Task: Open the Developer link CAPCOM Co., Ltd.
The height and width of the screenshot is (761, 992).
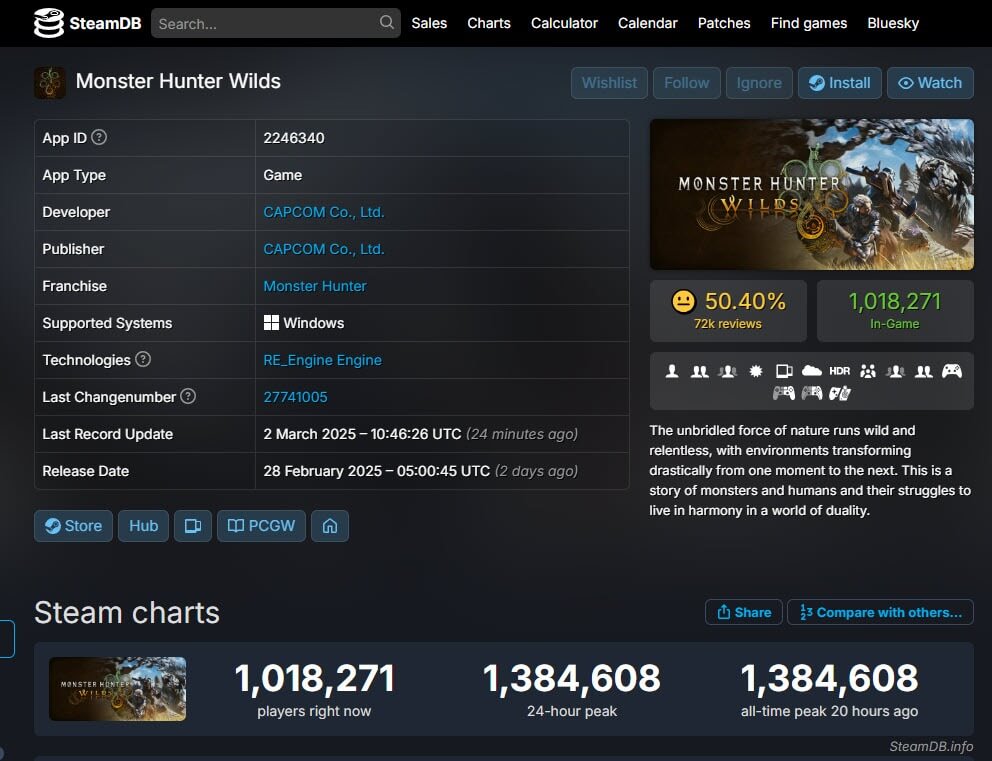Action: pos(324,212)
